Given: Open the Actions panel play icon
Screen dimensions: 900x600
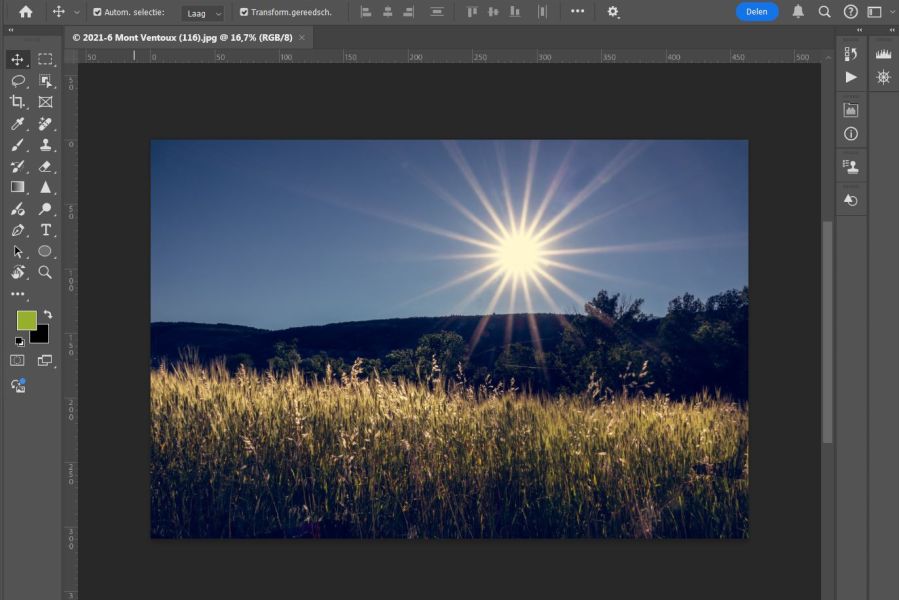Looking at the screenshot, I should coord(851,77).
